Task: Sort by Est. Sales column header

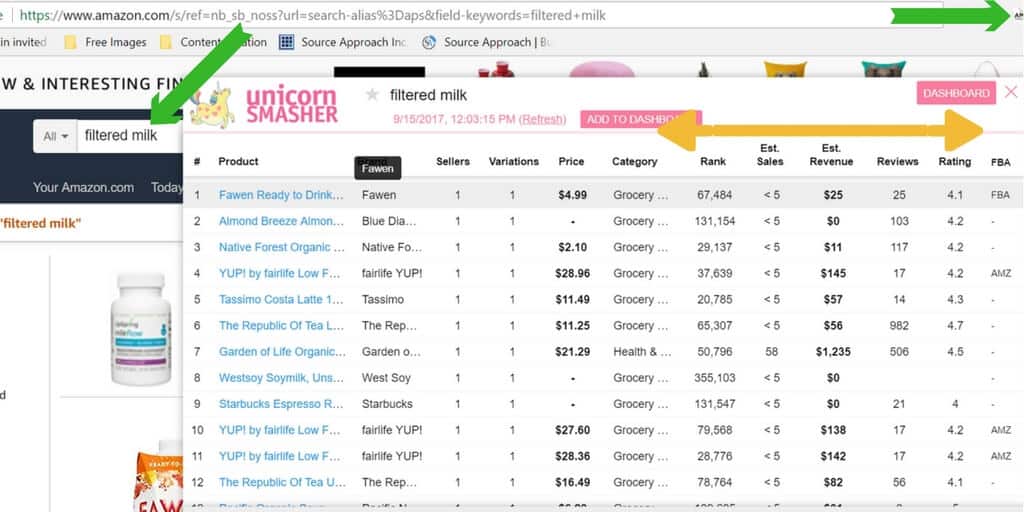Action: click(x=770, y=155)
